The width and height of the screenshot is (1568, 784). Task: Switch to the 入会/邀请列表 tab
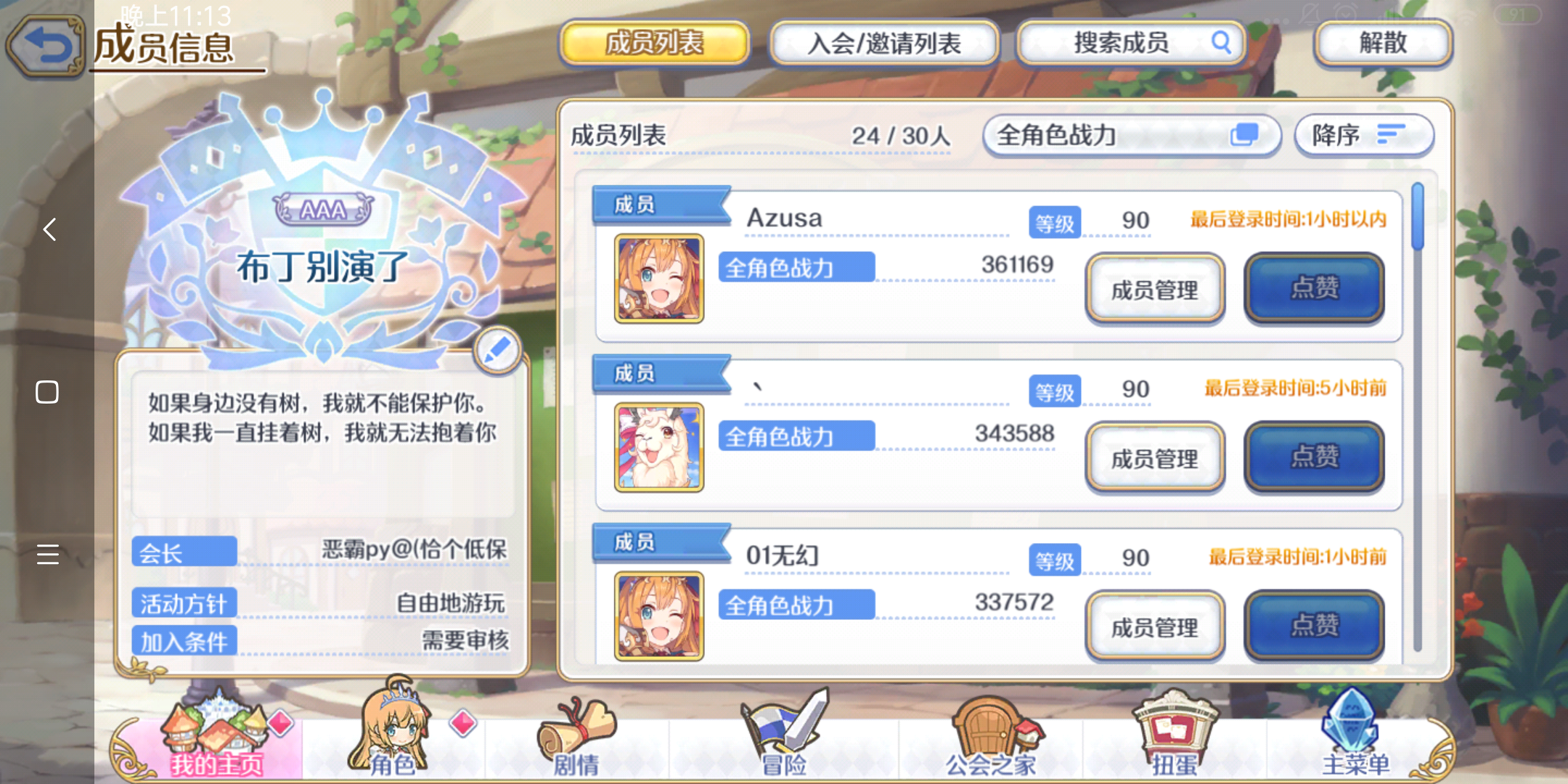884,43
